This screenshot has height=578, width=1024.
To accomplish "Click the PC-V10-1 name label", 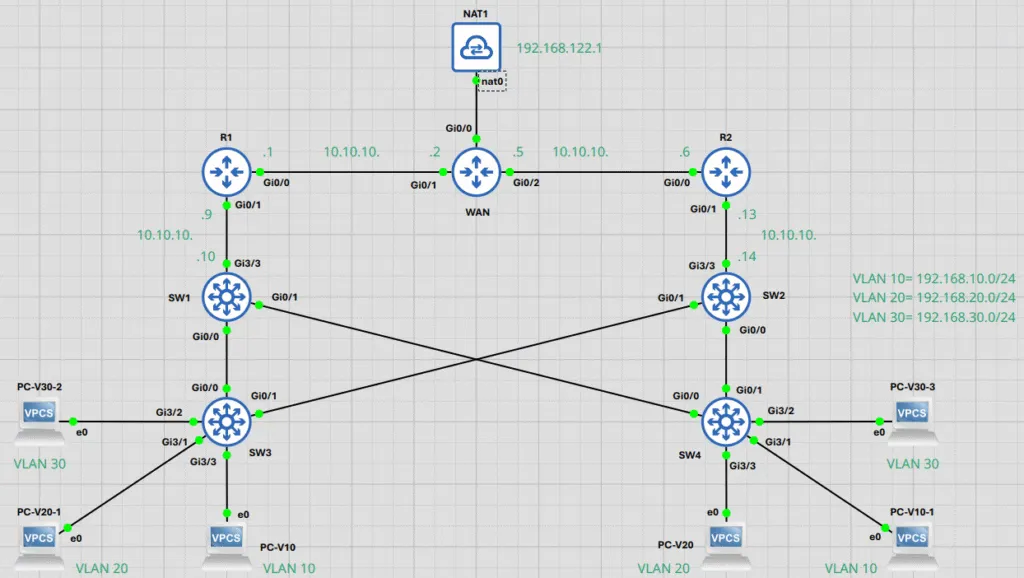I will click(912, 512).
